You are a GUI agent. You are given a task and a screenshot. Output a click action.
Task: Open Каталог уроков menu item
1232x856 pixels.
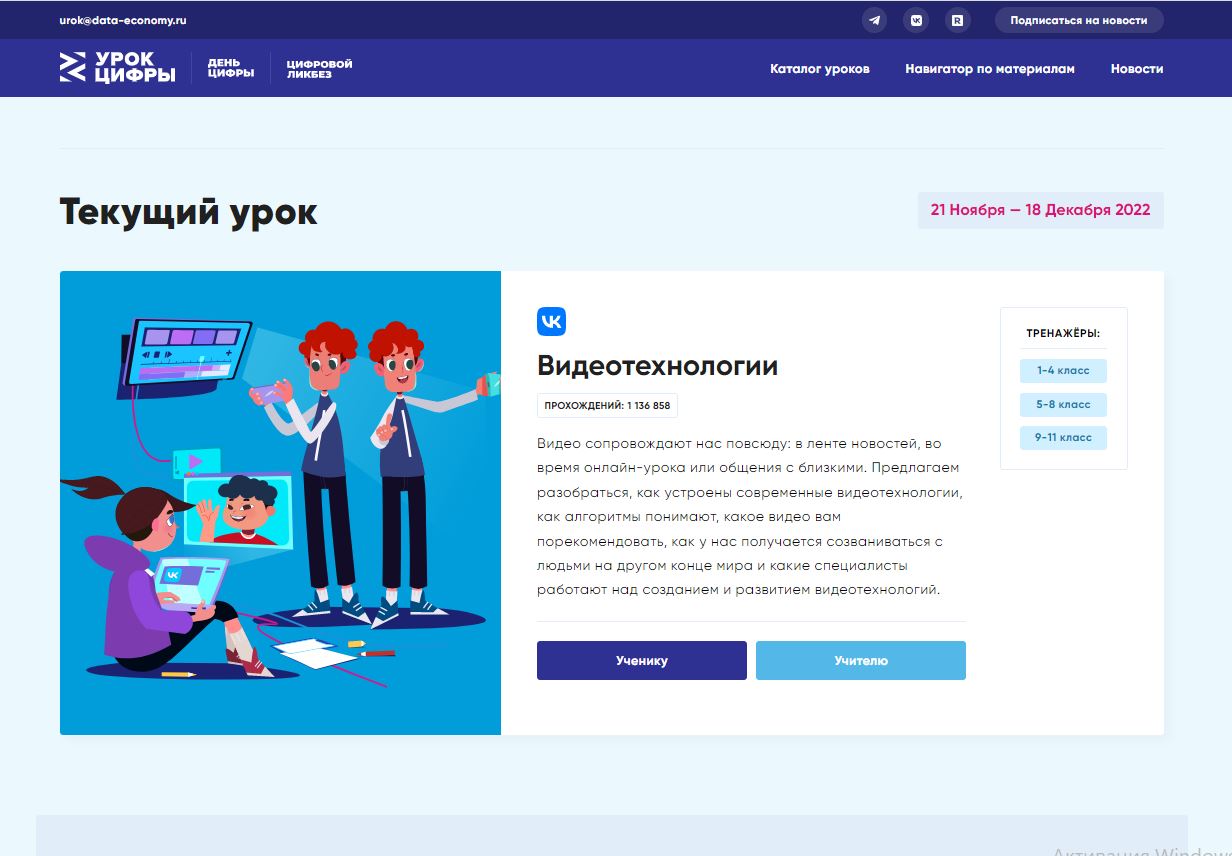point(819,69)
